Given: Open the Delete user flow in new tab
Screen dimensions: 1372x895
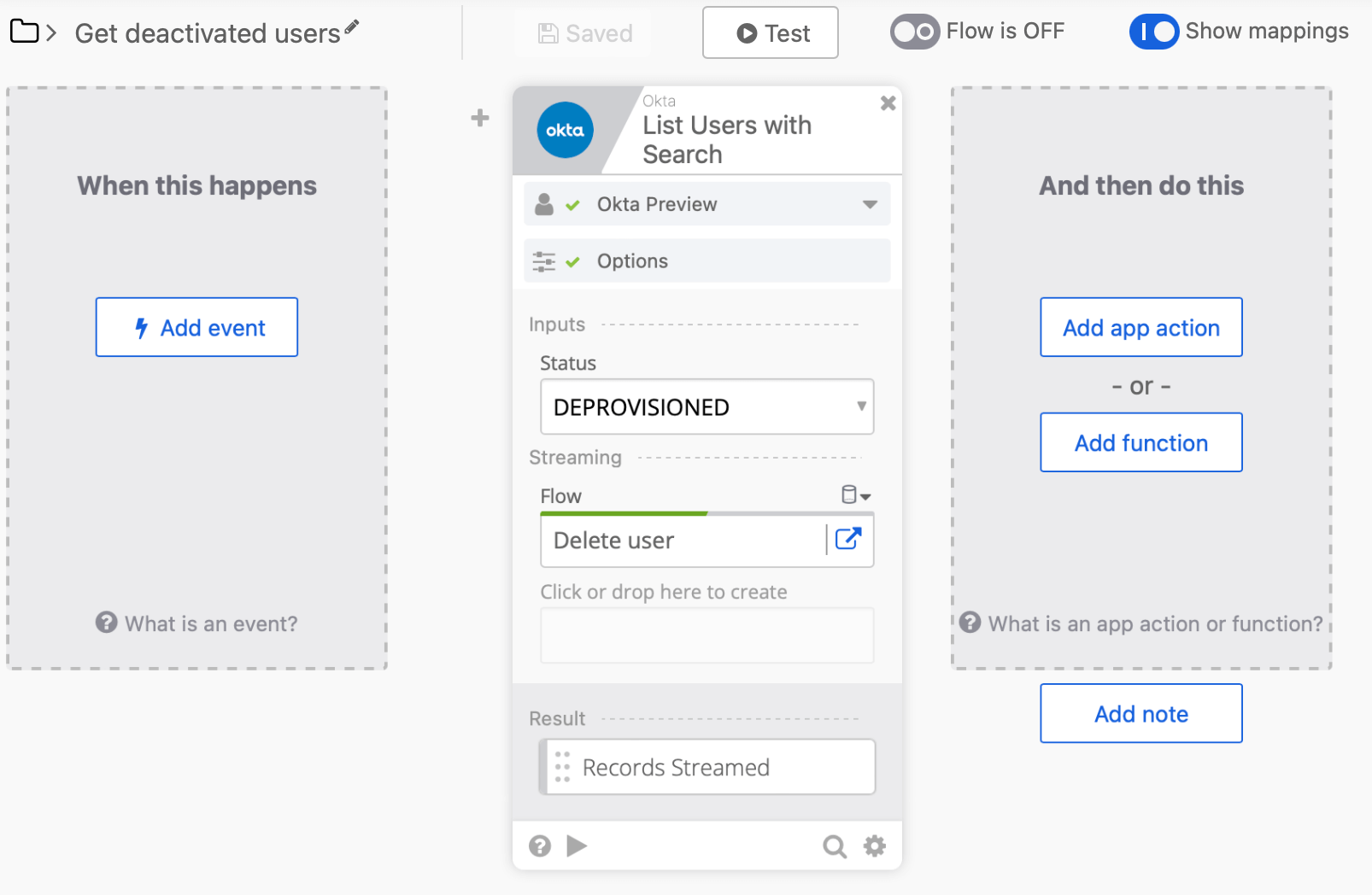Looking at the screenshot, I should pyautogui.click(x=848, y=540).
